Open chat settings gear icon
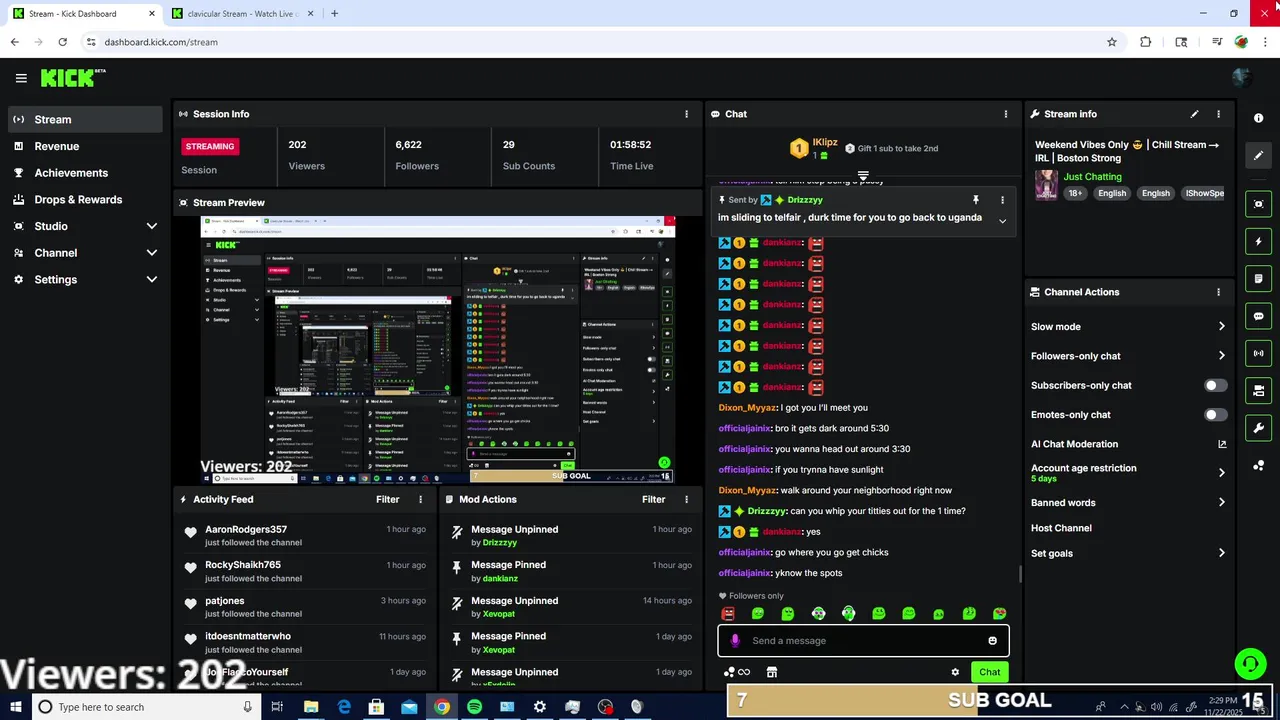Image resolution: width=1280 pixels, height=720 pixels. coord(955,672)
